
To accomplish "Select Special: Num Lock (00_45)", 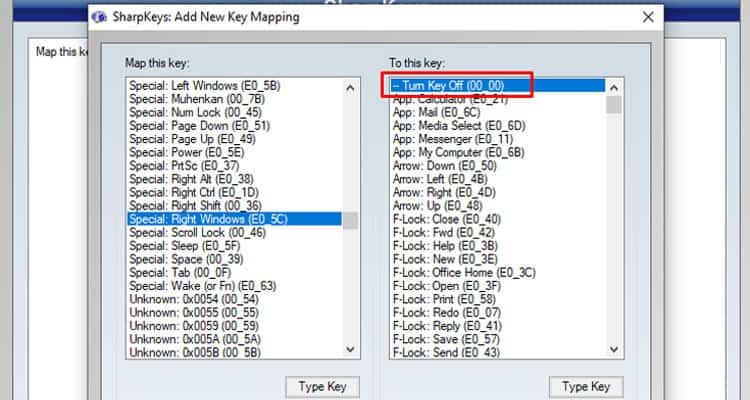I will [195, 112].
